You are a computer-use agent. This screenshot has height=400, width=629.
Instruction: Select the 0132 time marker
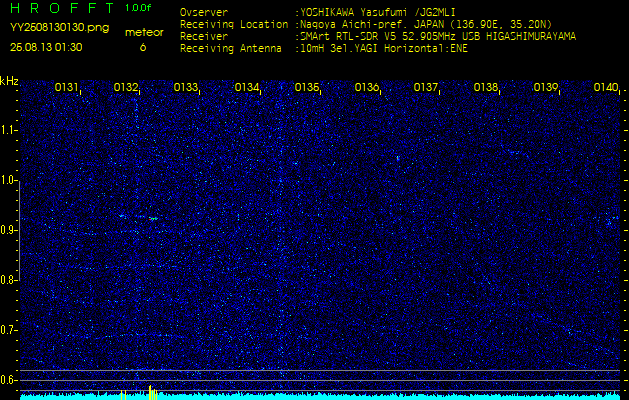click(126, 87)
